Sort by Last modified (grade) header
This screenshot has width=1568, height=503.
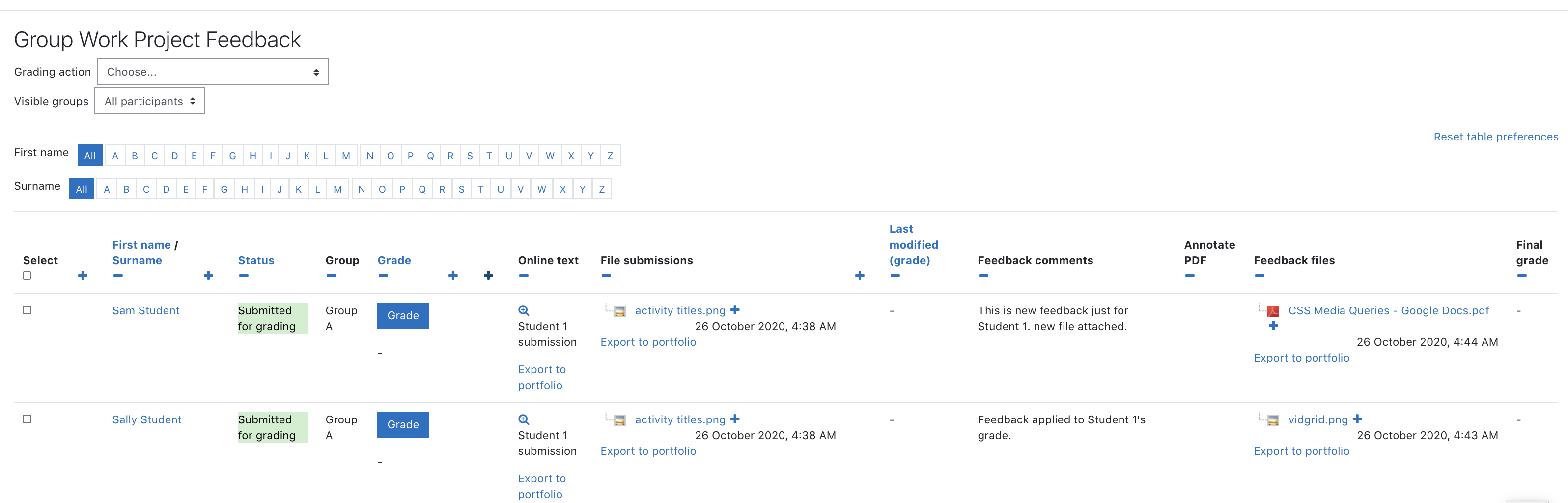point(914,245)
